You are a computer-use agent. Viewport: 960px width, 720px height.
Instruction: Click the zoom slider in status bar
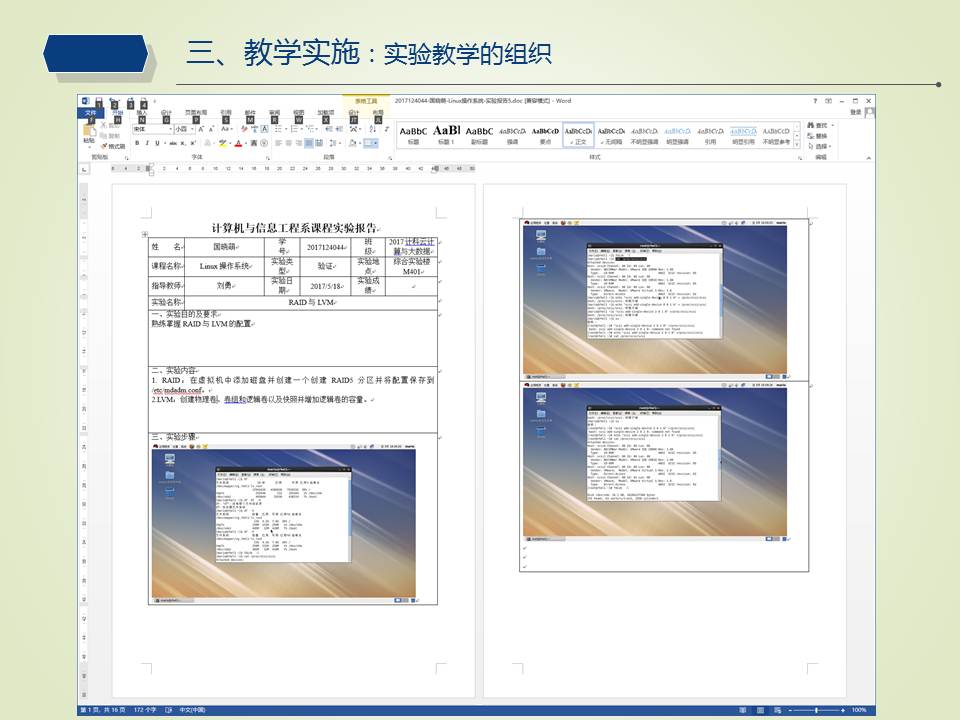[x=815, y=710]
